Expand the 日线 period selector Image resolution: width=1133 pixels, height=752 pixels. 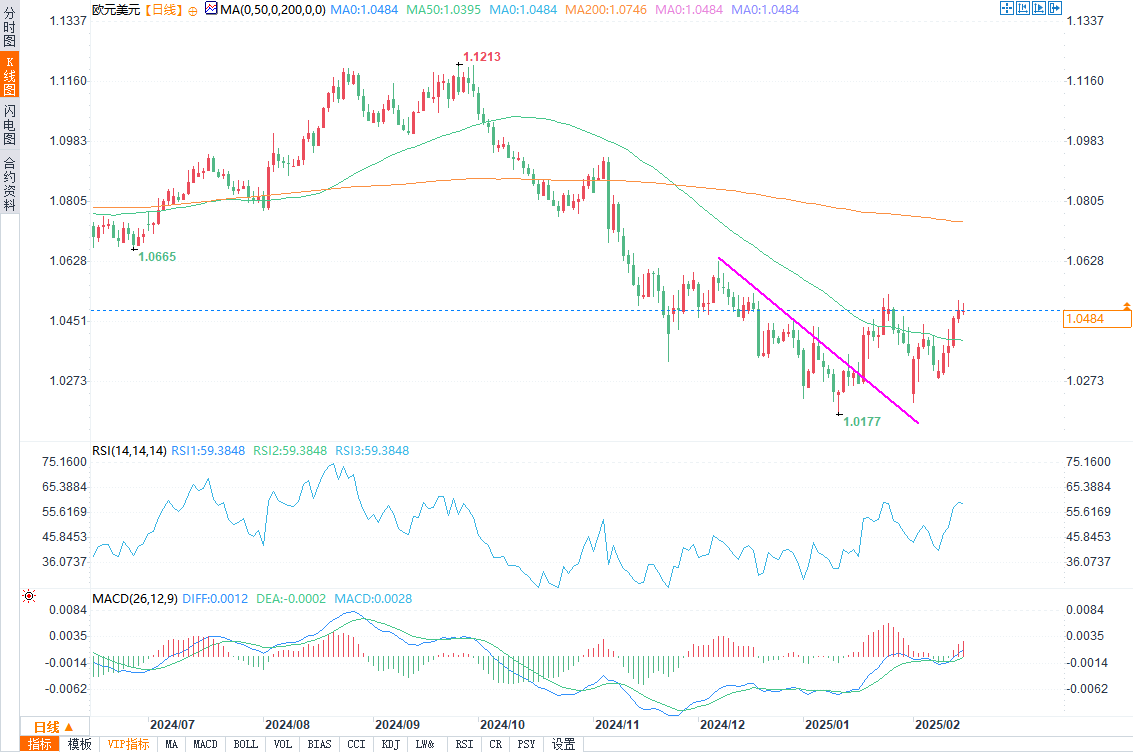pyautogui.click(x=54, y=726)
